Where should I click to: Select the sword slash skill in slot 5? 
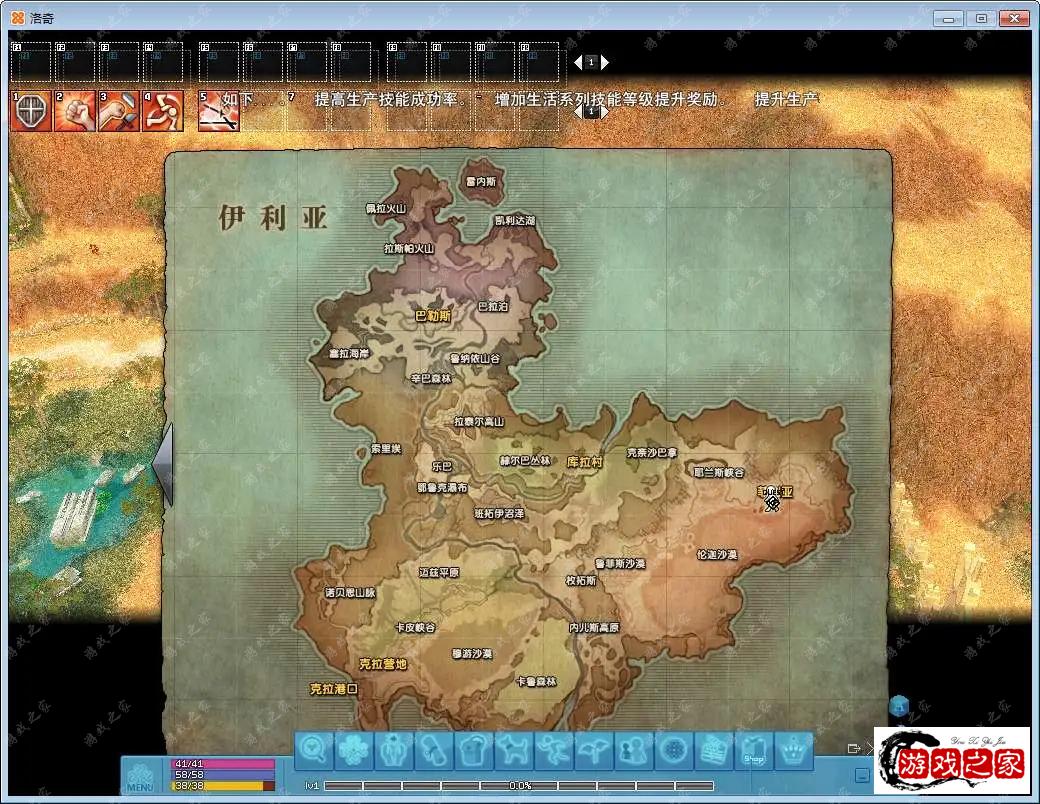click(x=217, y=111)
